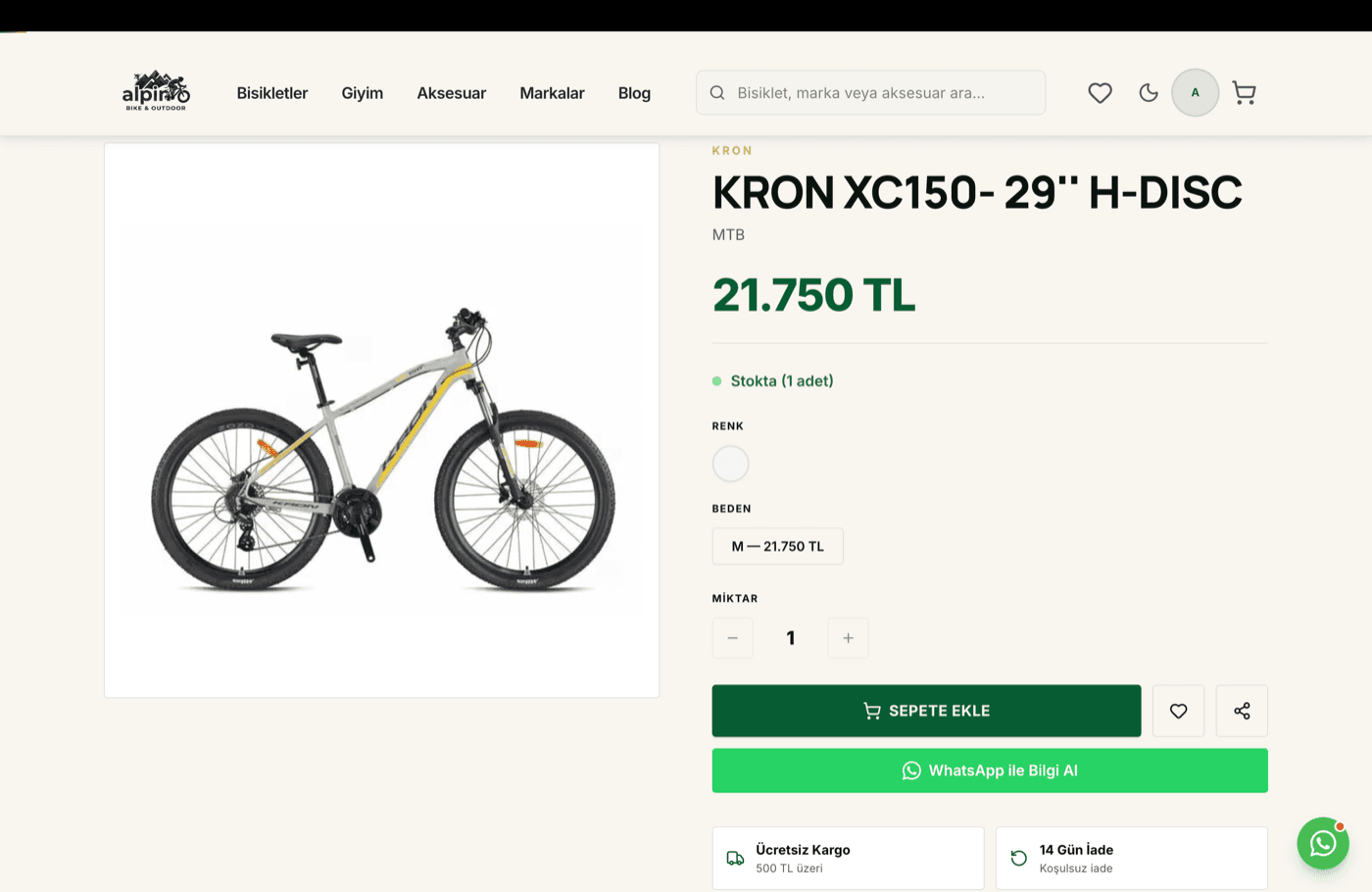Open the favorites heart icon in header
1372x892 pixels.
click(1100, 93)
